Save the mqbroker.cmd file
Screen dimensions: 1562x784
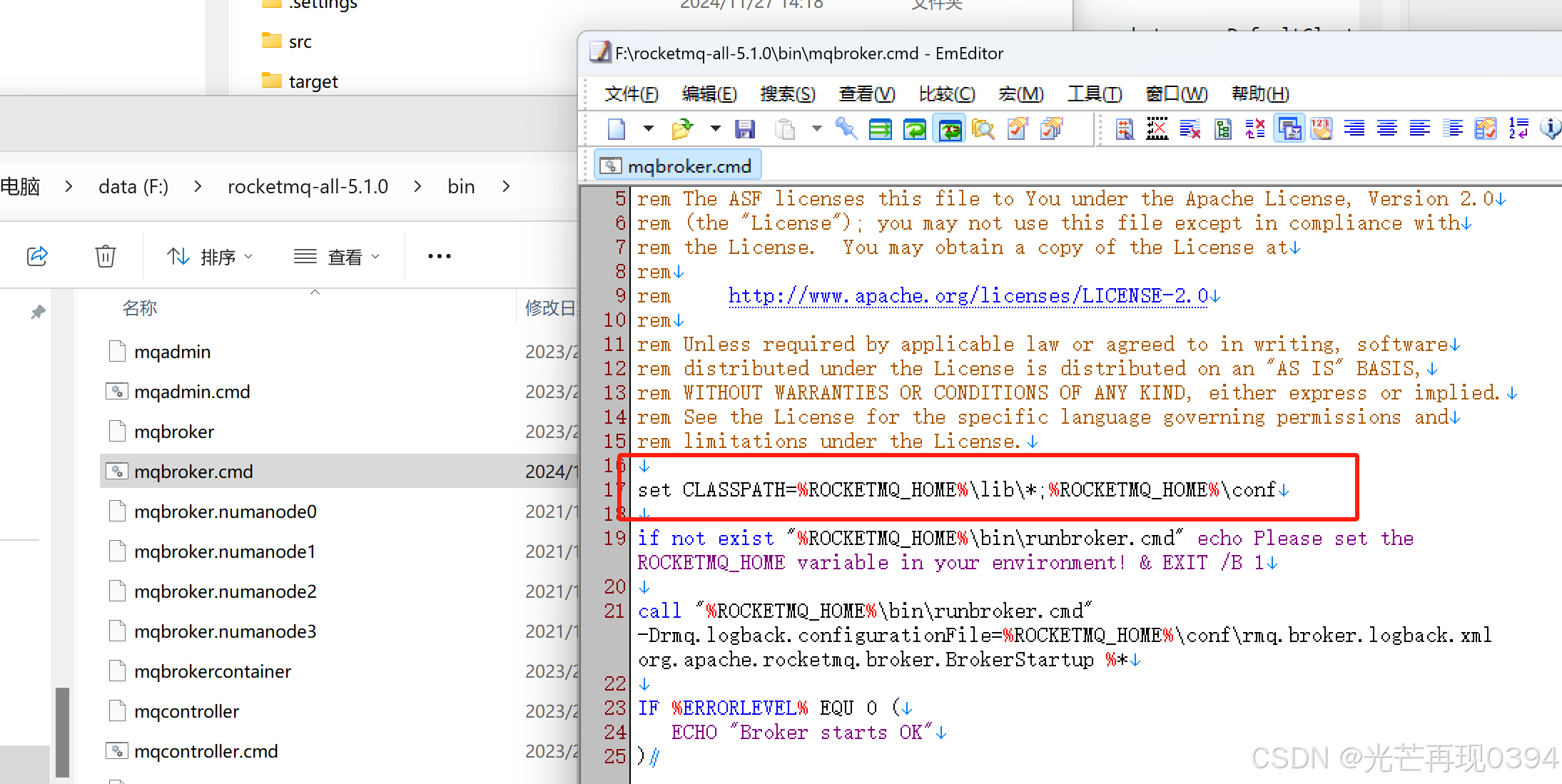pos(745,128)
